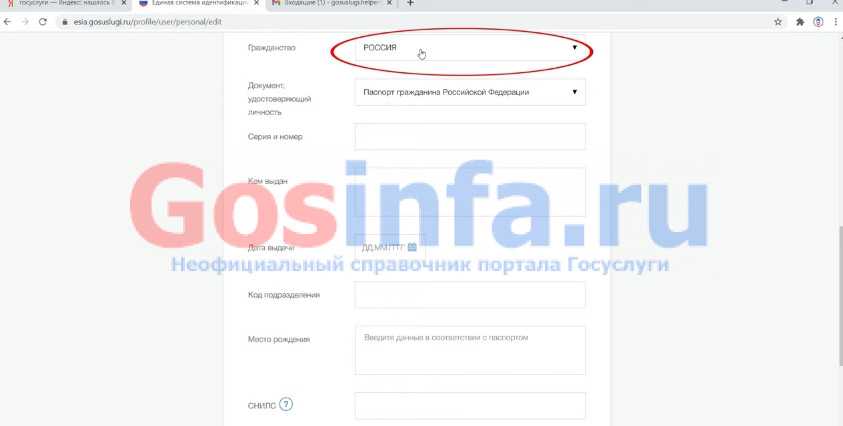Reload the current page
Image resolution: width=843 pixels, height=426 pixels.
click(x=42, y=20)
